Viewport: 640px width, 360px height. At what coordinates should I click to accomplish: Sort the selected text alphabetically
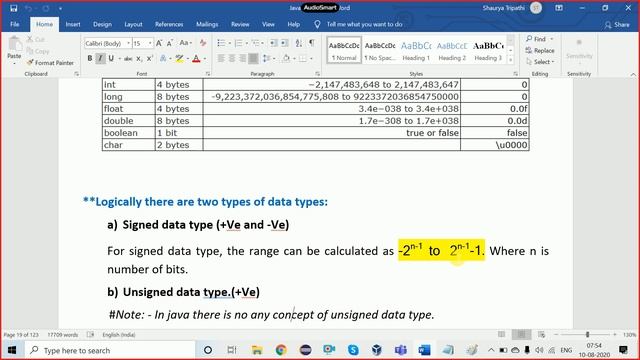299,43
